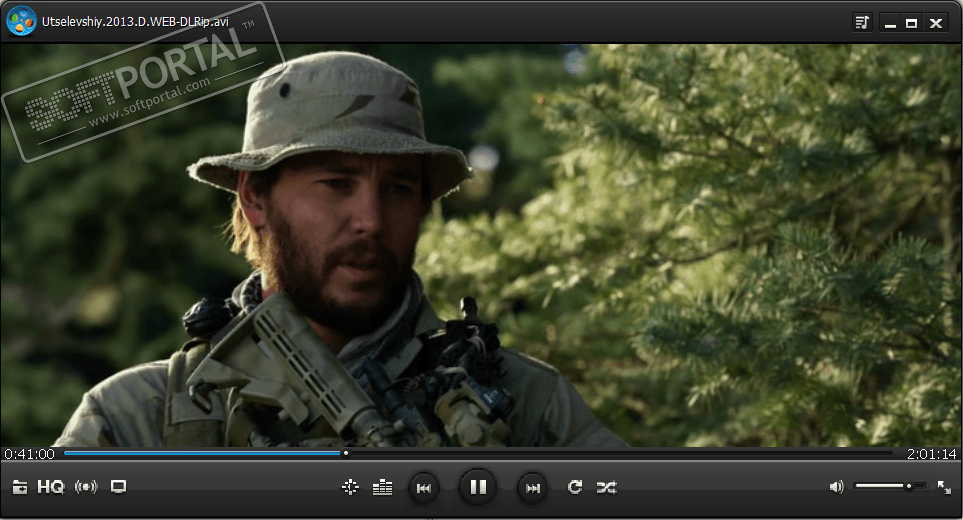This screenshot has width=963, height=520.
Task: Mute the audio with speaker icon
Action: [x=836, y=487]
